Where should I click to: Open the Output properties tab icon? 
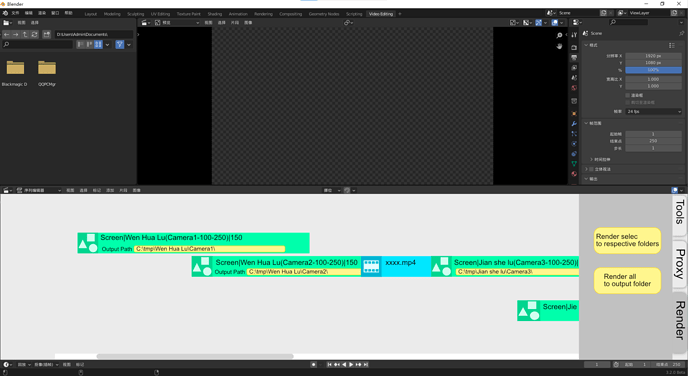coord(574,58)
